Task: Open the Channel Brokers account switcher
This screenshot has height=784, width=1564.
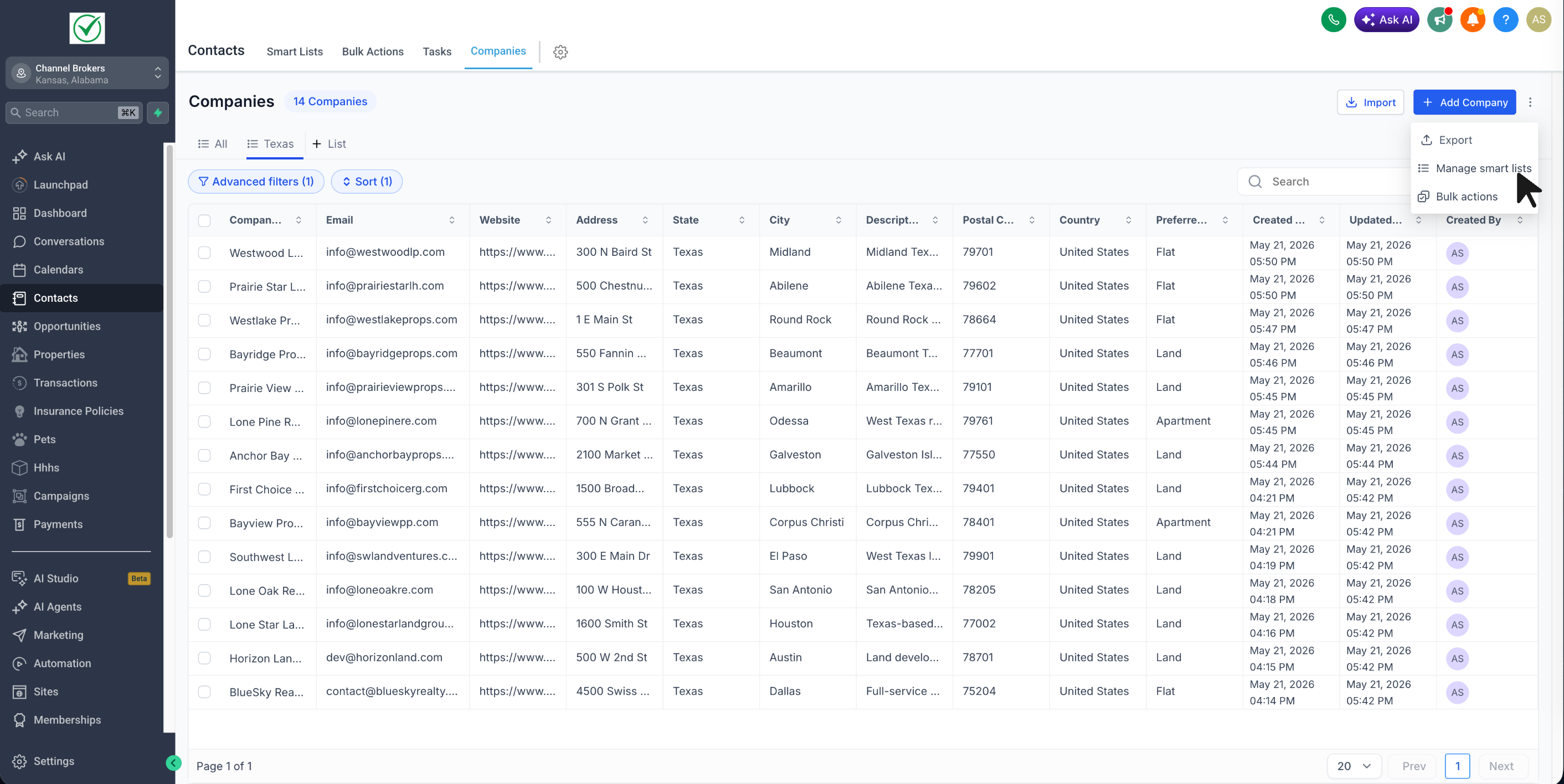Action: coord(88,74)
